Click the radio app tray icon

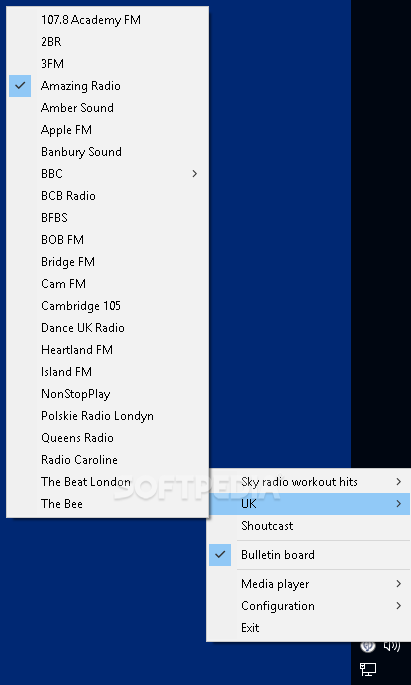pos(368,646)
